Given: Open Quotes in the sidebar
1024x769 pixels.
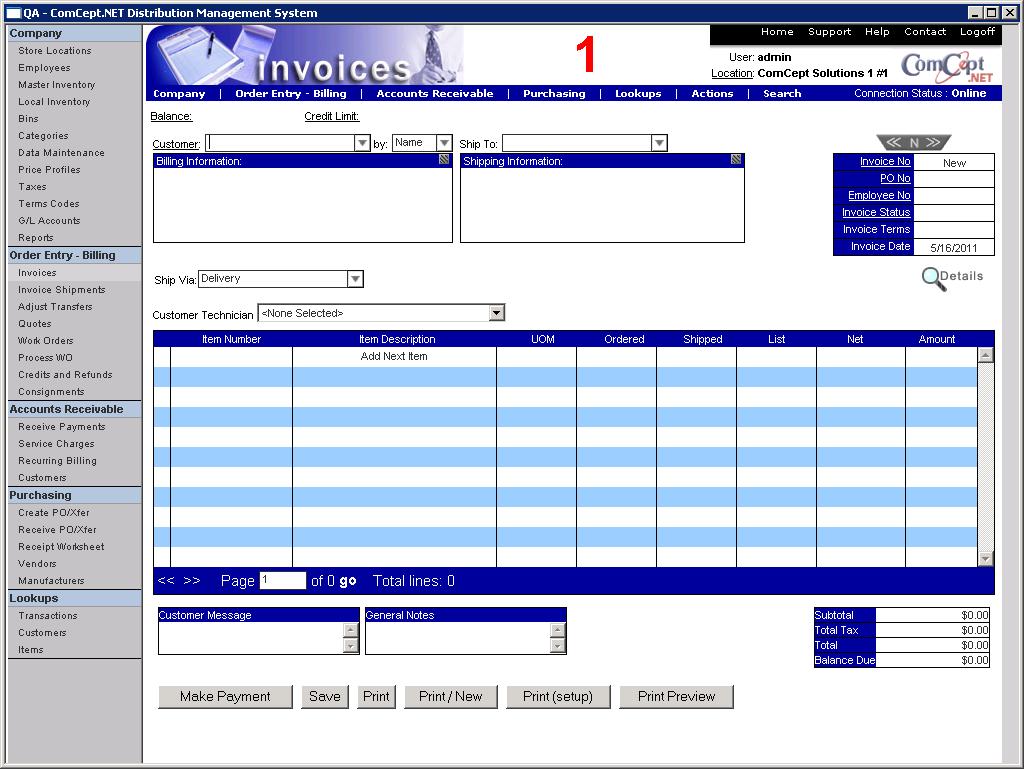Looking at the screenshot, I should pyautogui.click(x=35, y=323).
